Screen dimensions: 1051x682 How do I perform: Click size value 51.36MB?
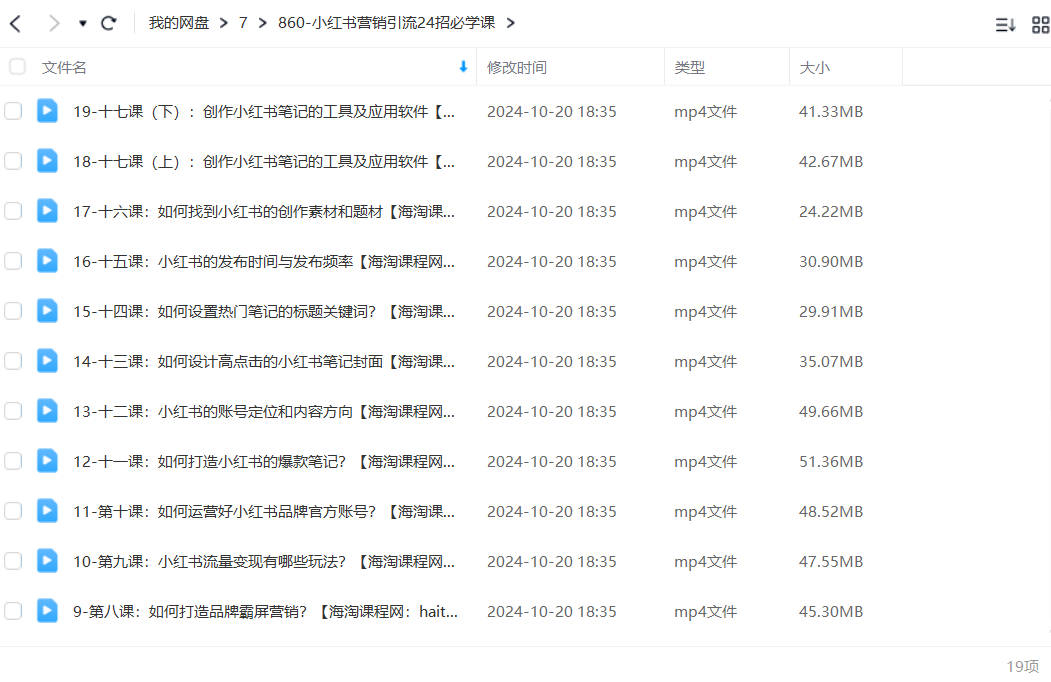[831, 462]
